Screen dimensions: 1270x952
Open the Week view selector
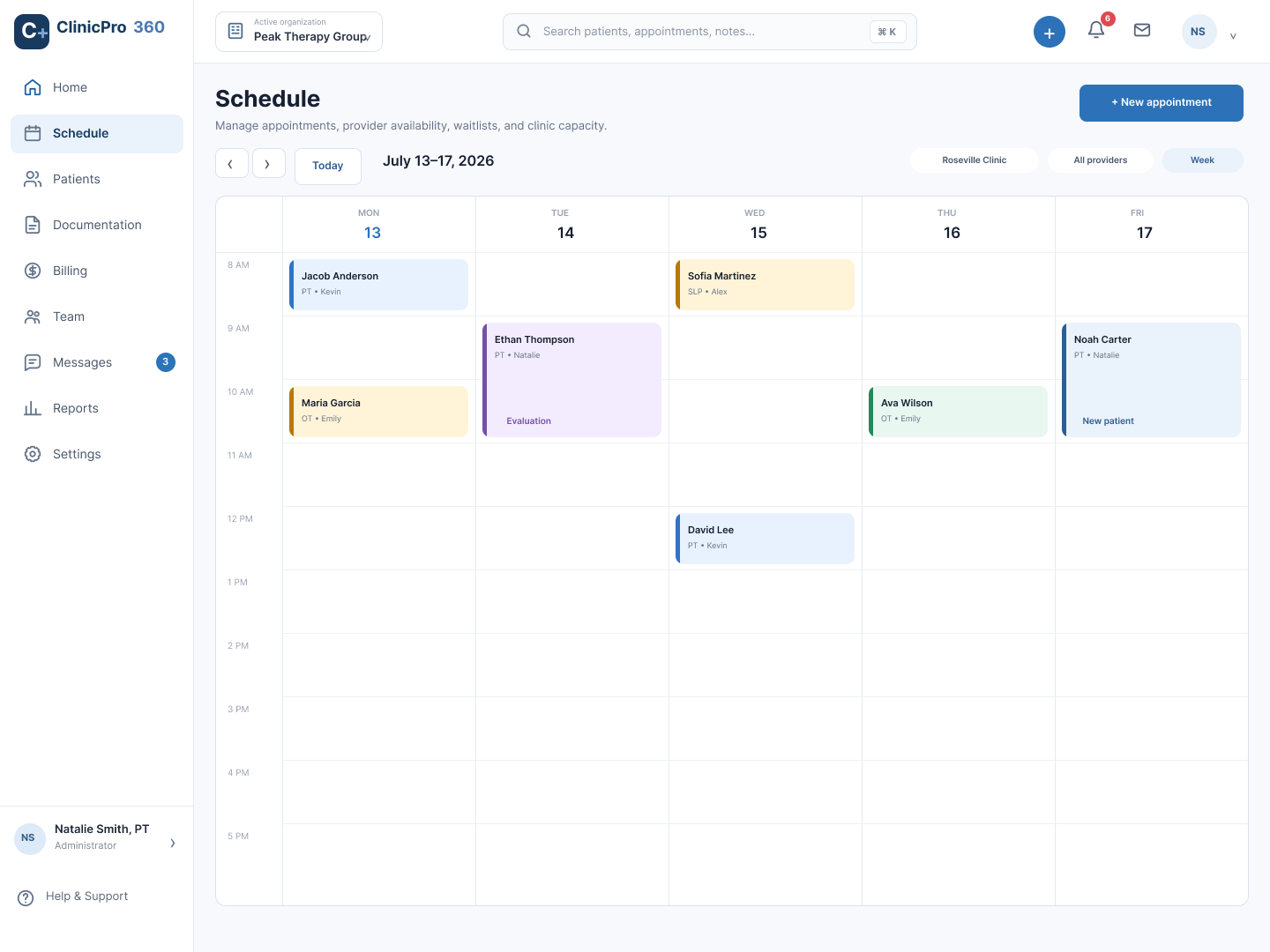coord(1203,160)
